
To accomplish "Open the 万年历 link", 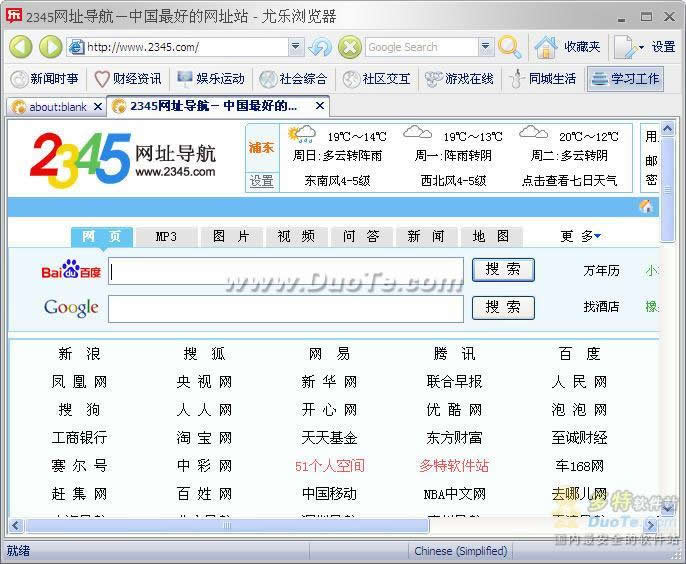I will 602,271.
